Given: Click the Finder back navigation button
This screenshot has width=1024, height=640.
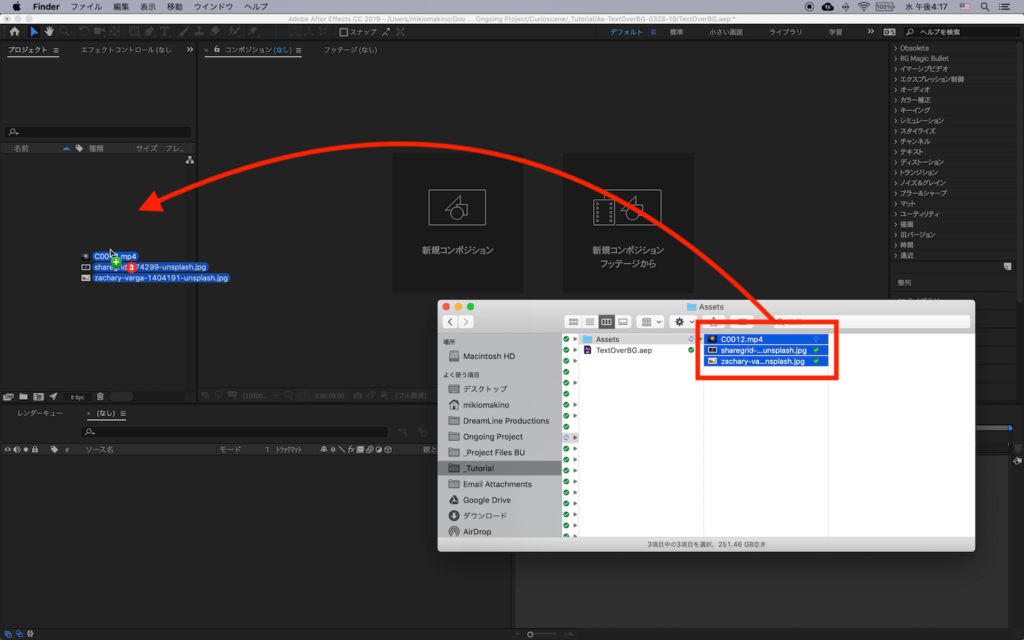Looking at the screenshot, I should (450, 321).
